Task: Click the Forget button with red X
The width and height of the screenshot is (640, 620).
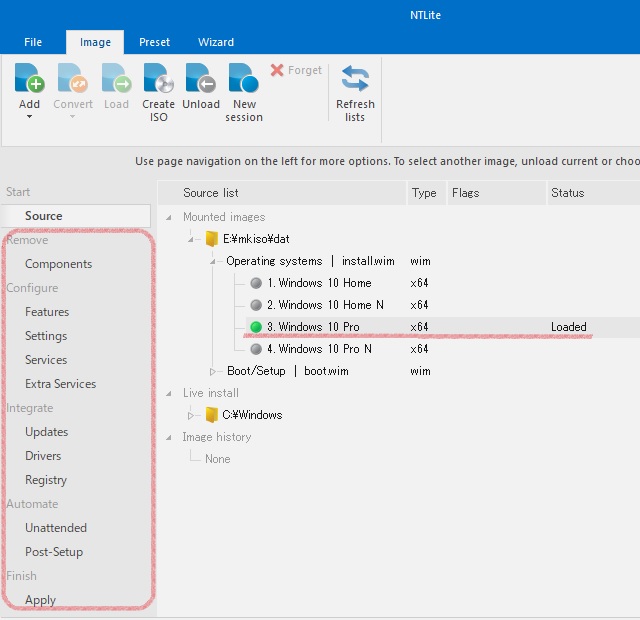Action: pos(296,70)
